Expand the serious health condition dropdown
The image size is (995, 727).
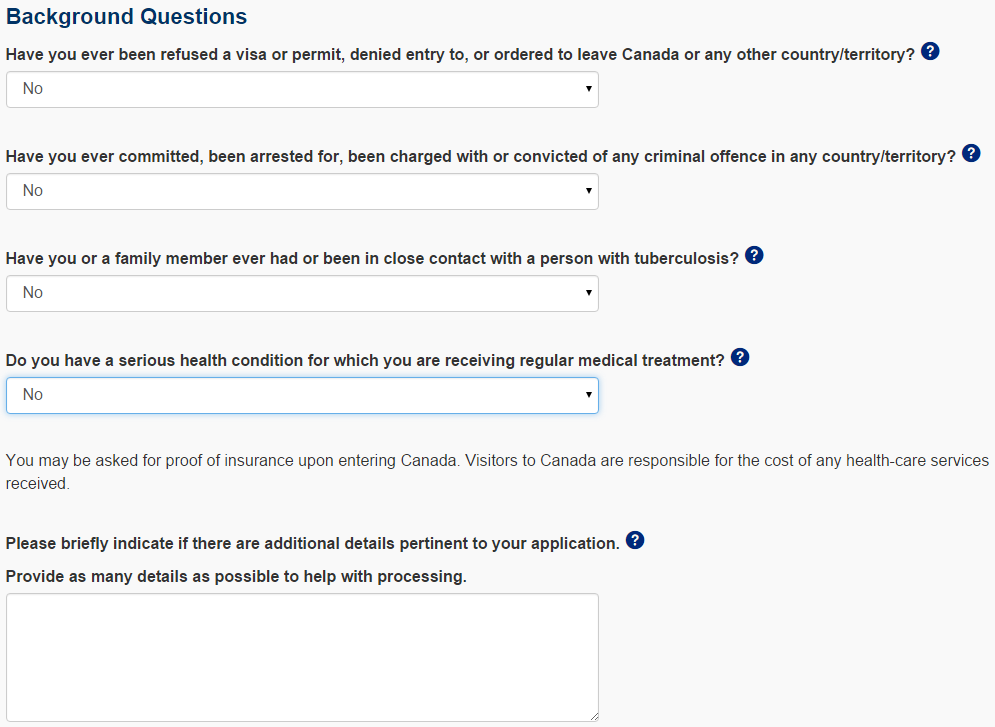pyautogui.click(x=302, y=395)
